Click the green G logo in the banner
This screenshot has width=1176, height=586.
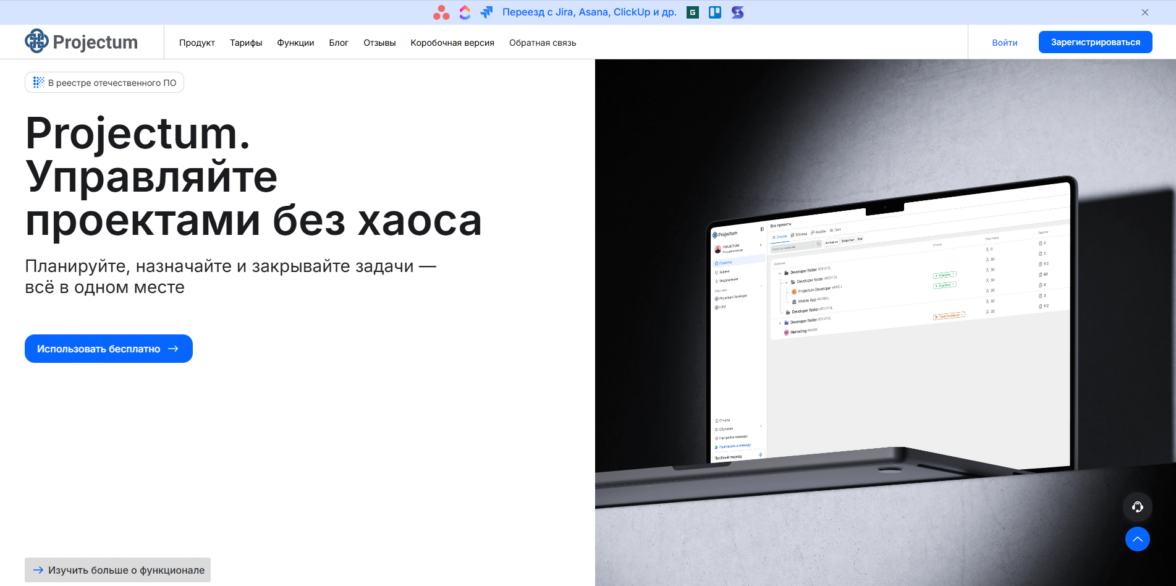point(693,12)
